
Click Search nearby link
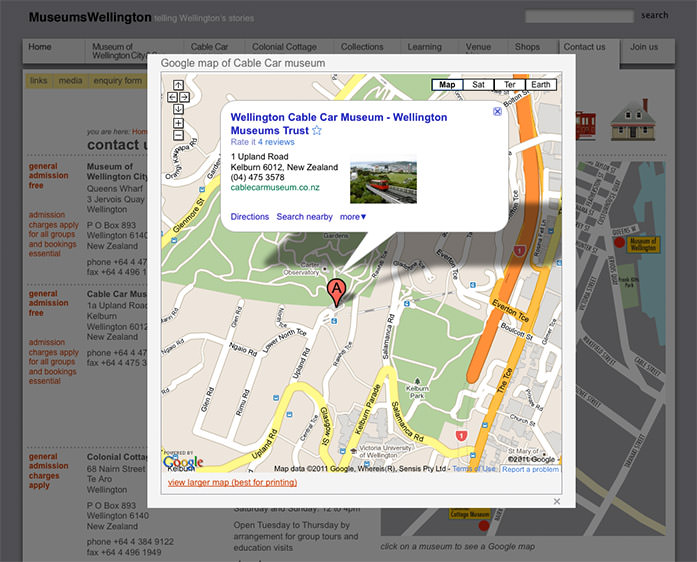pyautogui.click(x=304, y=217)
